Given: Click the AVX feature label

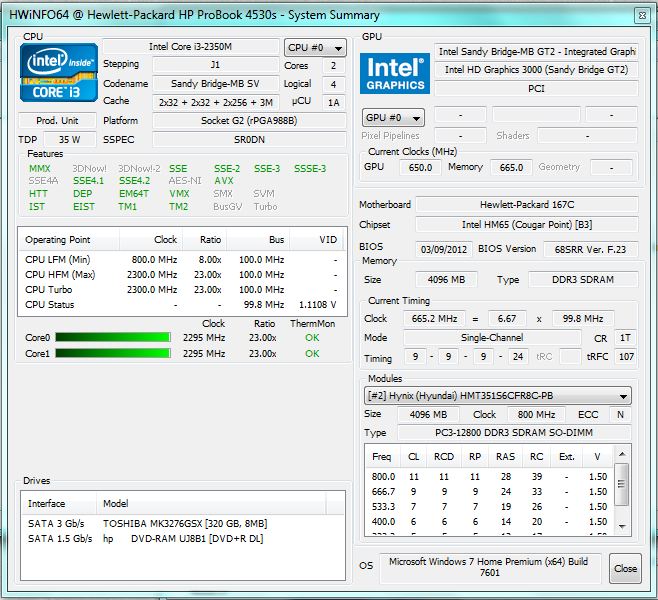Looking at the screenshot, I should pos(224,181).
